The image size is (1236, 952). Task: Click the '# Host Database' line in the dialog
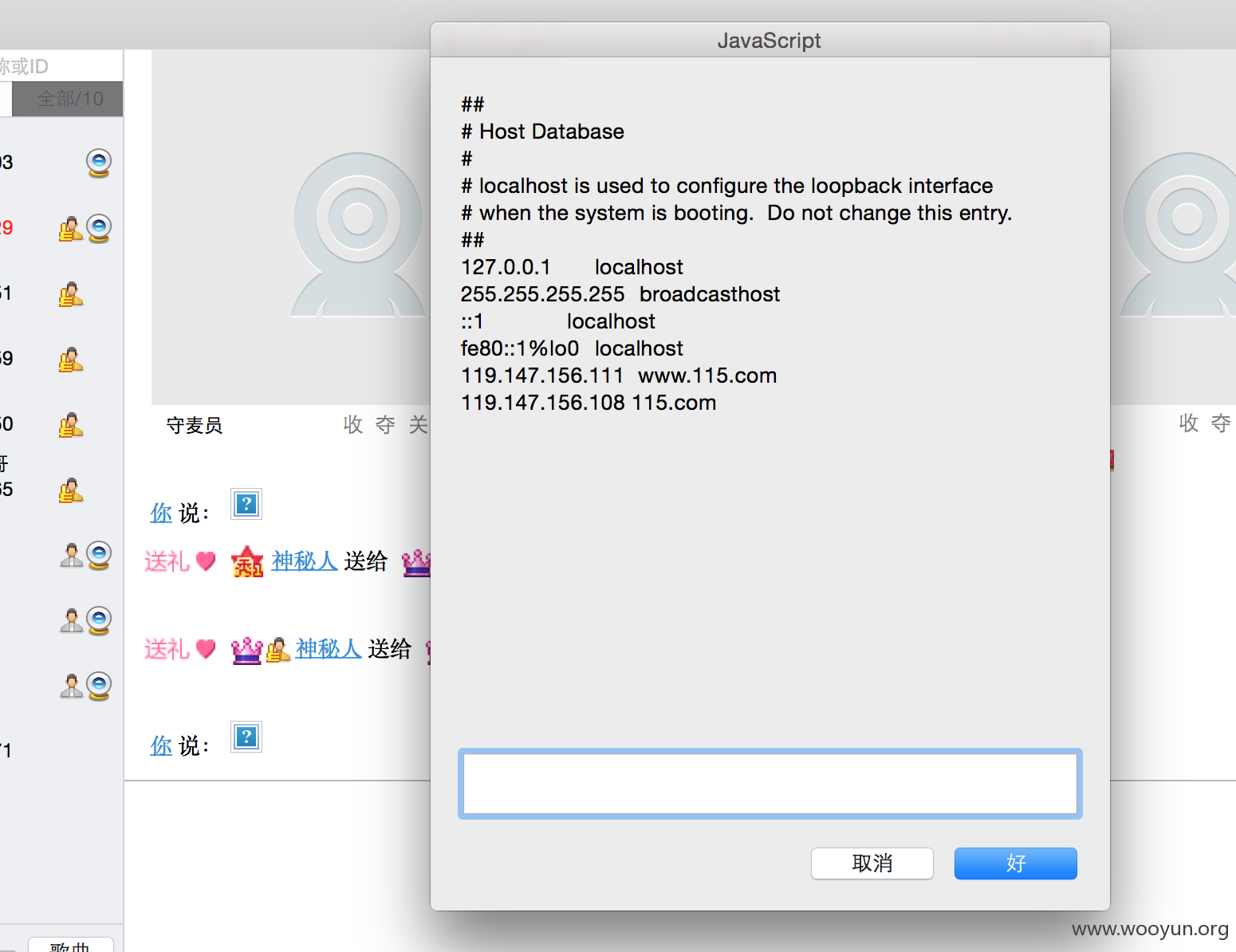(x=542, y=132)
